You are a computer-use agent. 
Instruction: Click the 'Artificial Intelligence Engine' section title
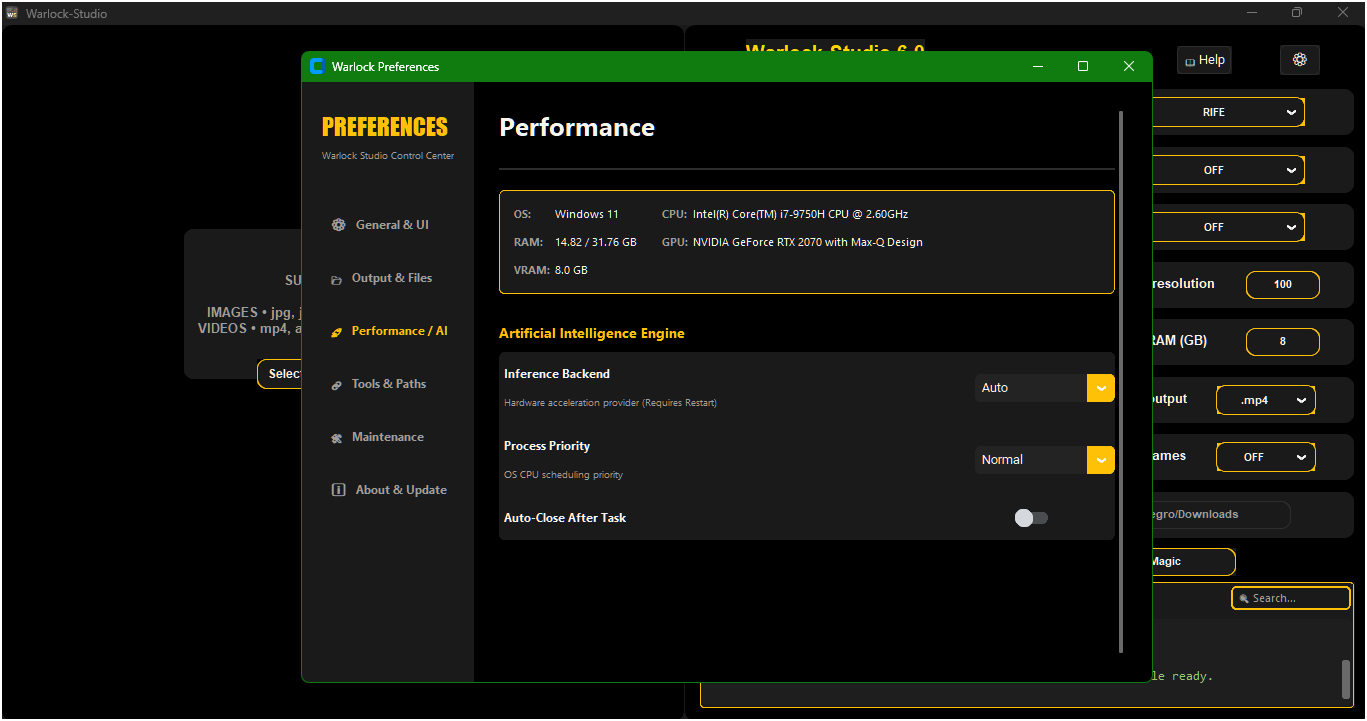point(592,334)
